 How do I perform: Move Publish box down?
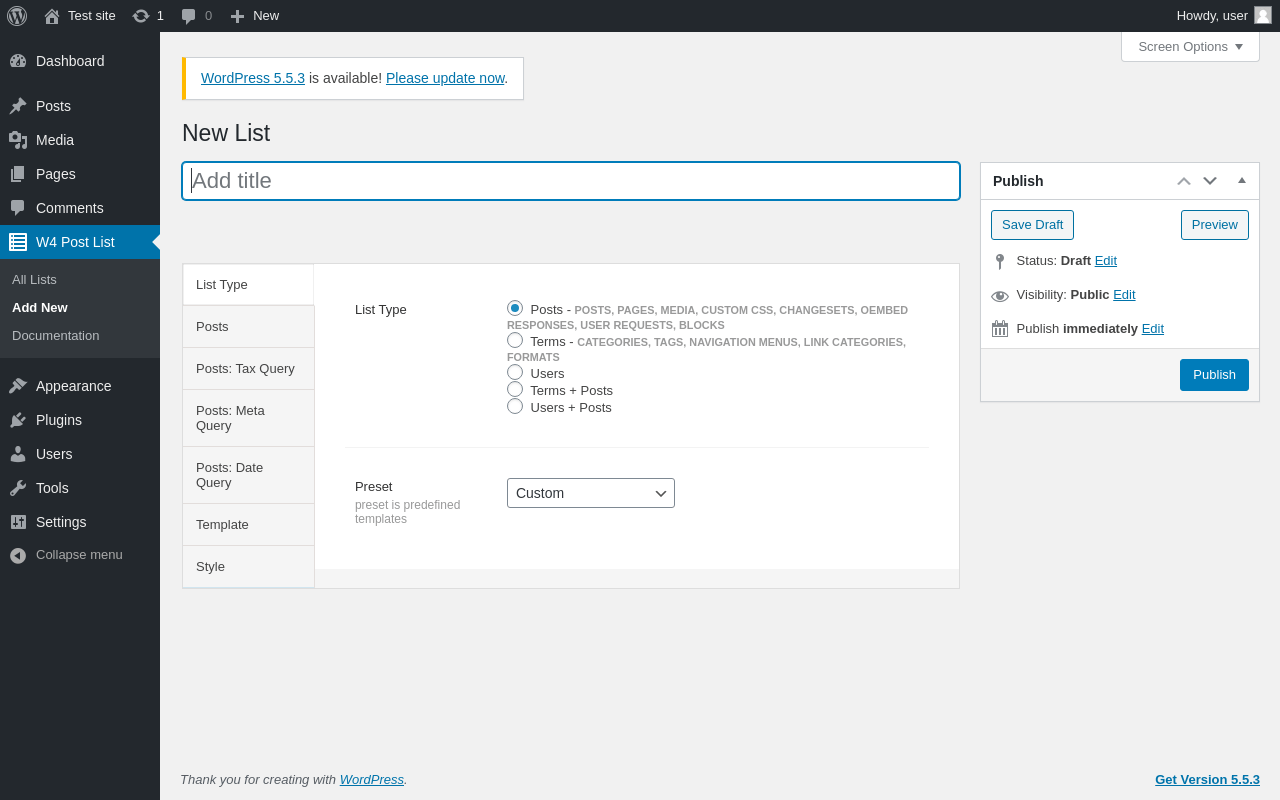(1210, 181)
